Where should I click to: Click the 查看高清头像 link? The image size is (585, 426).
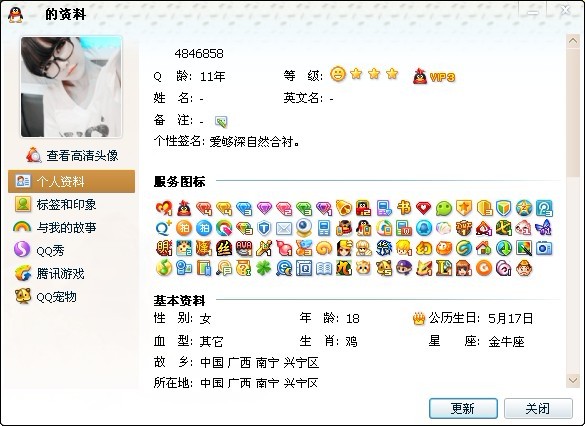pyautogui.click(x=72, y=155)
